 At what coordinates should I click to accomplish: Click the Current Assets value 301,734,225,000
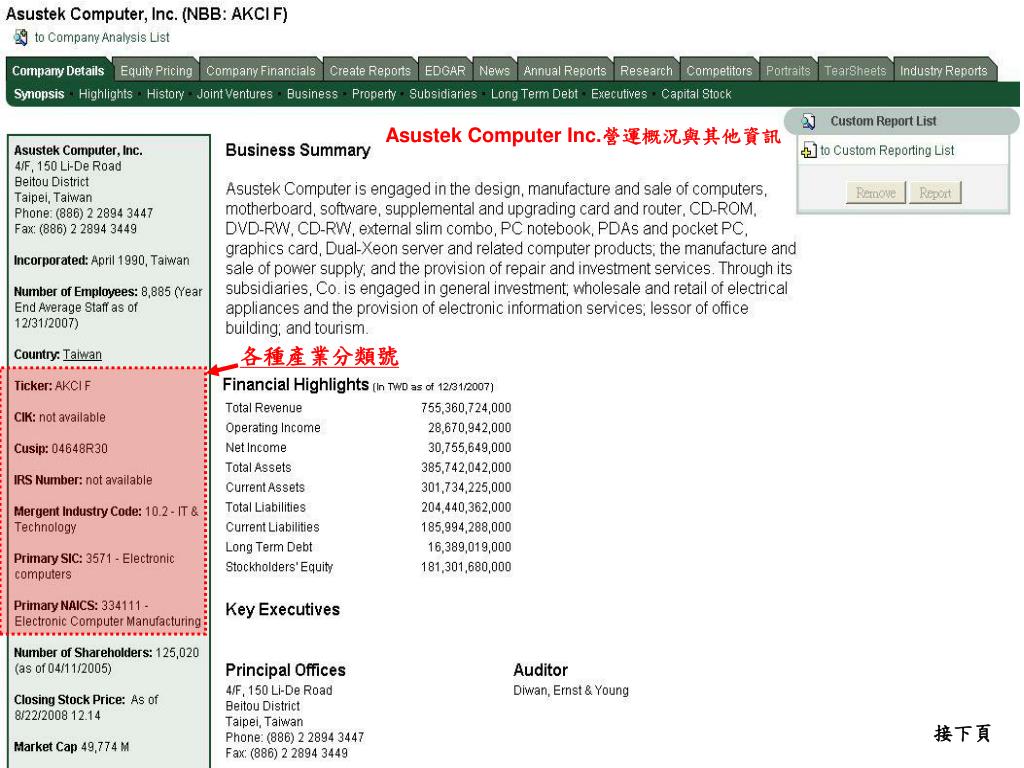[466, 488]
